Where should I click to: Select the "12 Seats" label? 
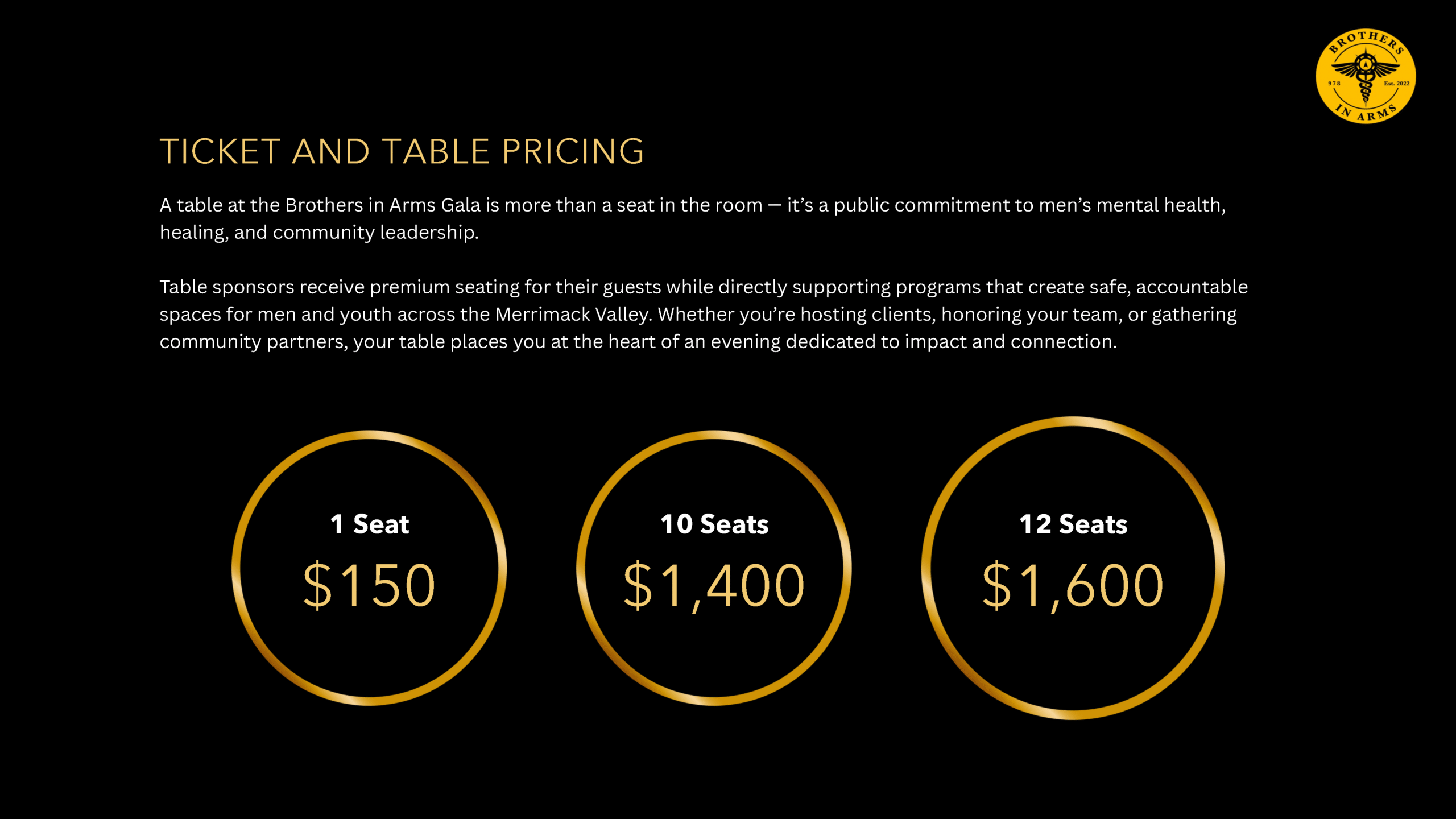pyautogui.click(x=1073, y=524)
